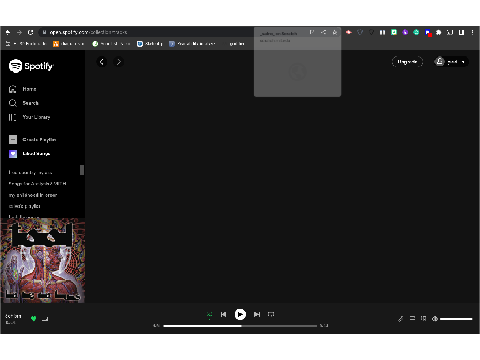Click the play button
This screenshot has width=480, height=360.
pyautogui.click(x=240, y=314)
